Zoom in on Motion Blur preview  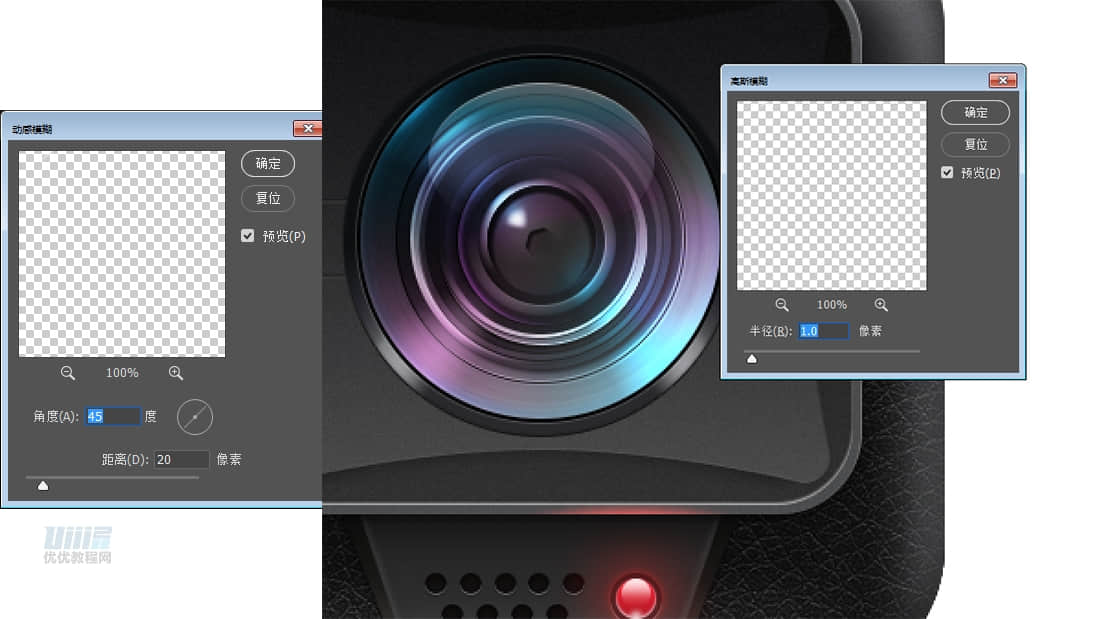coord(175,373)
